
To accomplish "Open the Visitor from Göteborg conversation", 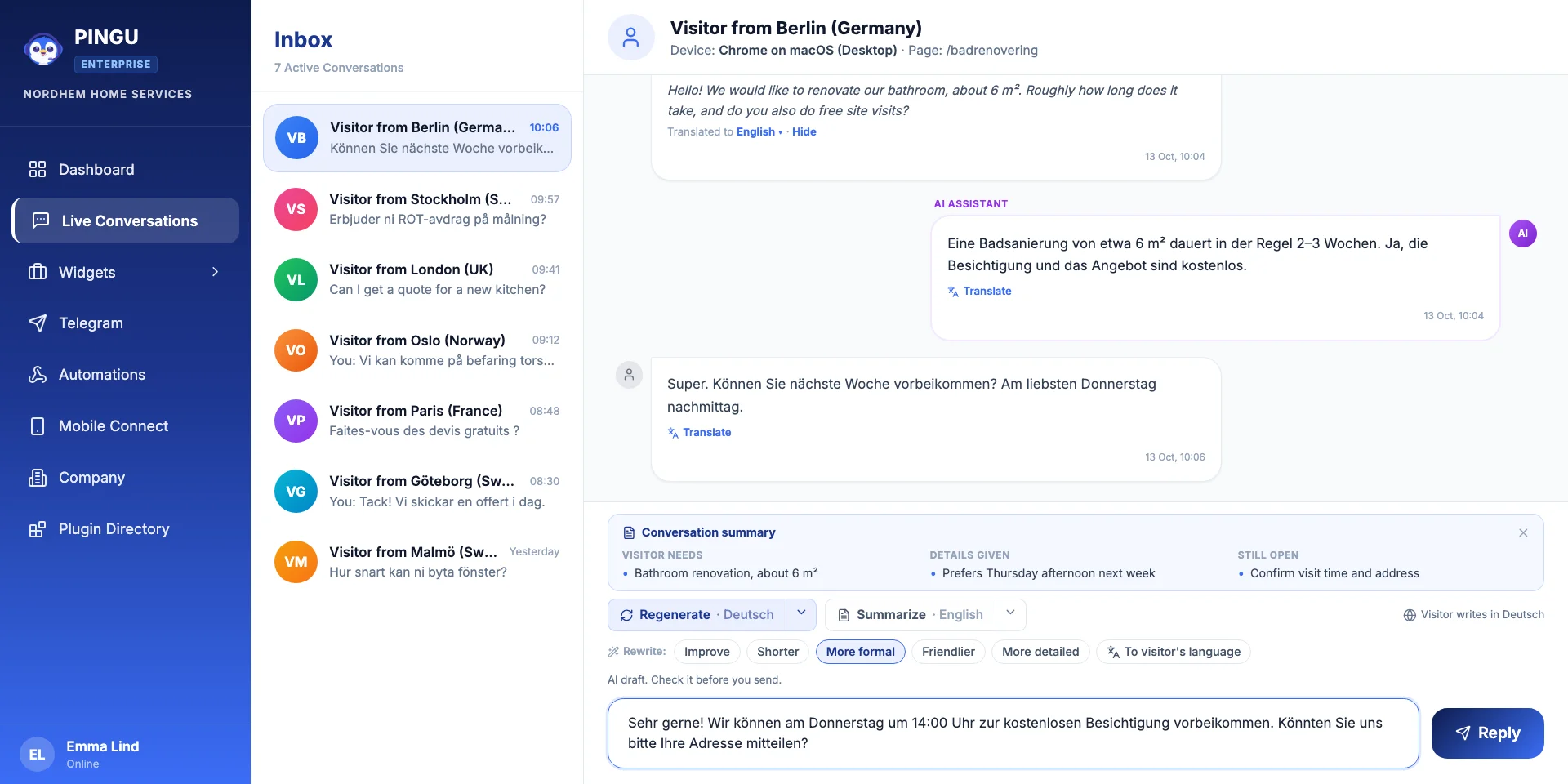I will 417,492.
